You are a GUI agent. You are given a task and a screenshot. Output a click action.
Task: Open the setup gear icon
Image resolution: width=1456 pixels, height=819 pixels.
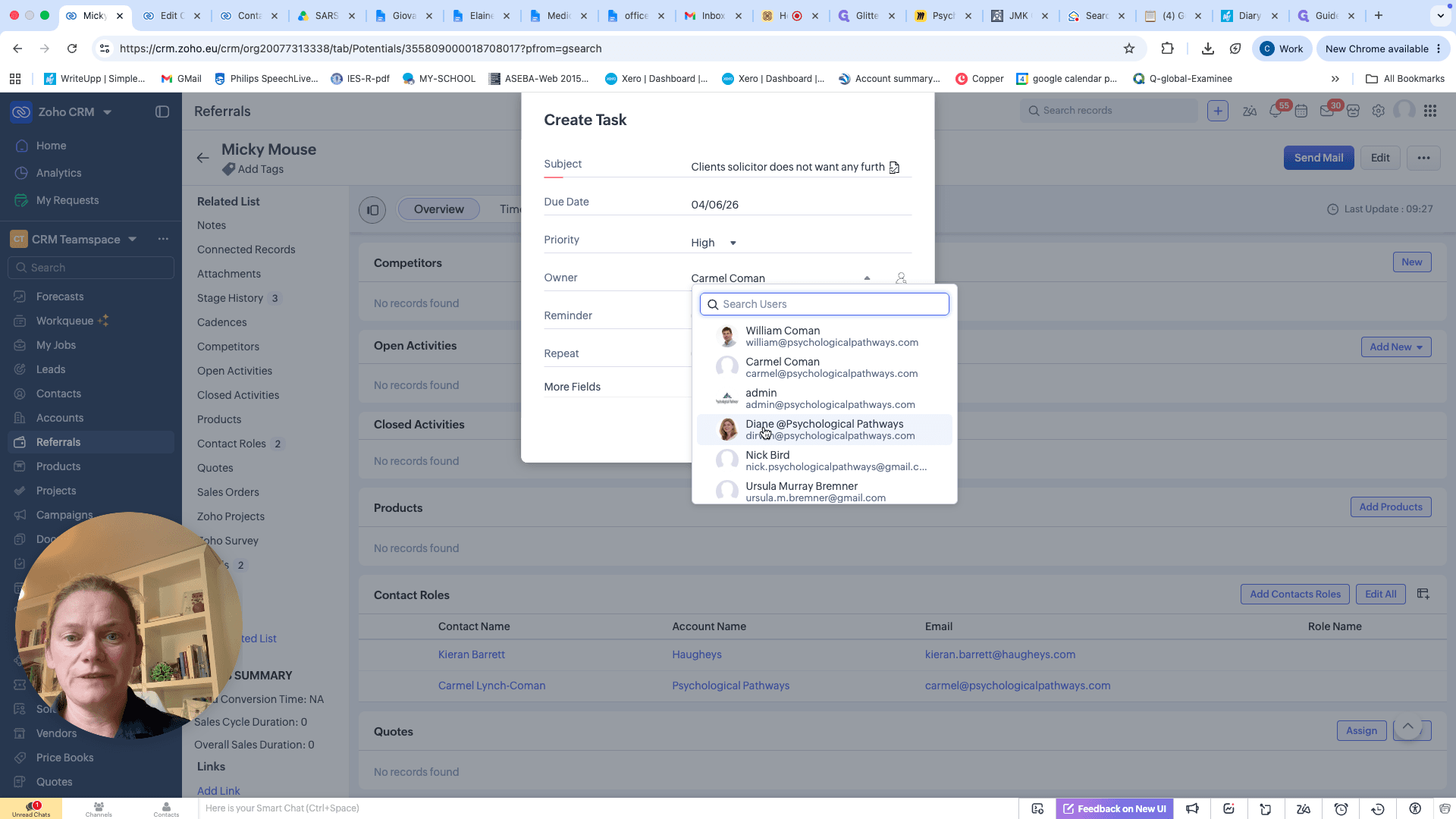(1378, 111)
